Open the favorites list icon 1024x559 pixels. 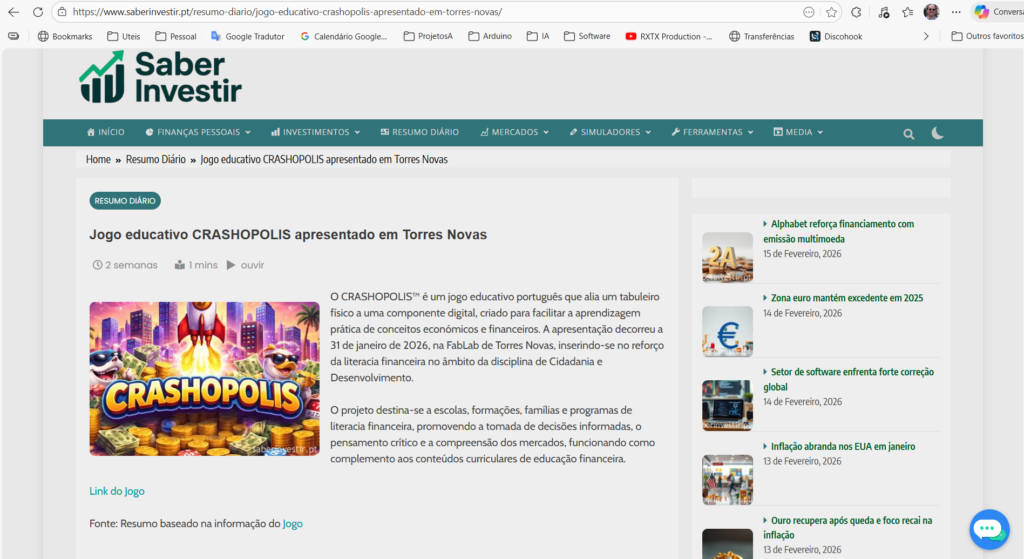point(907,12)
